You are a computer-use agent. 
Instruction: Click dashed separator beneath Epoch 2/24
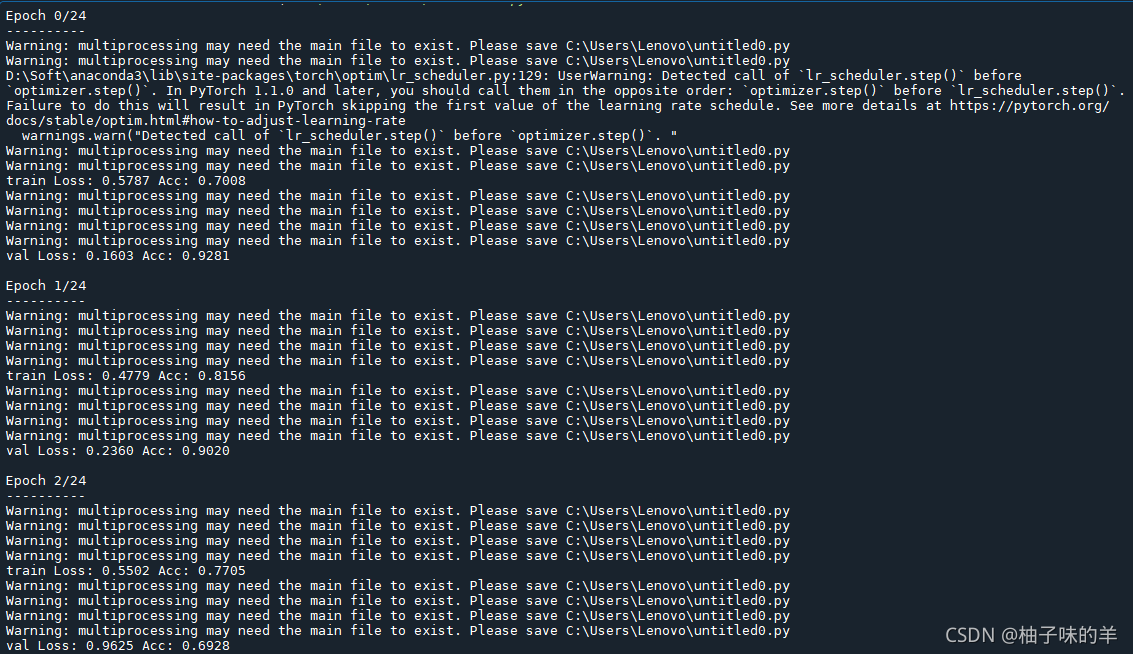click(45, 496)
